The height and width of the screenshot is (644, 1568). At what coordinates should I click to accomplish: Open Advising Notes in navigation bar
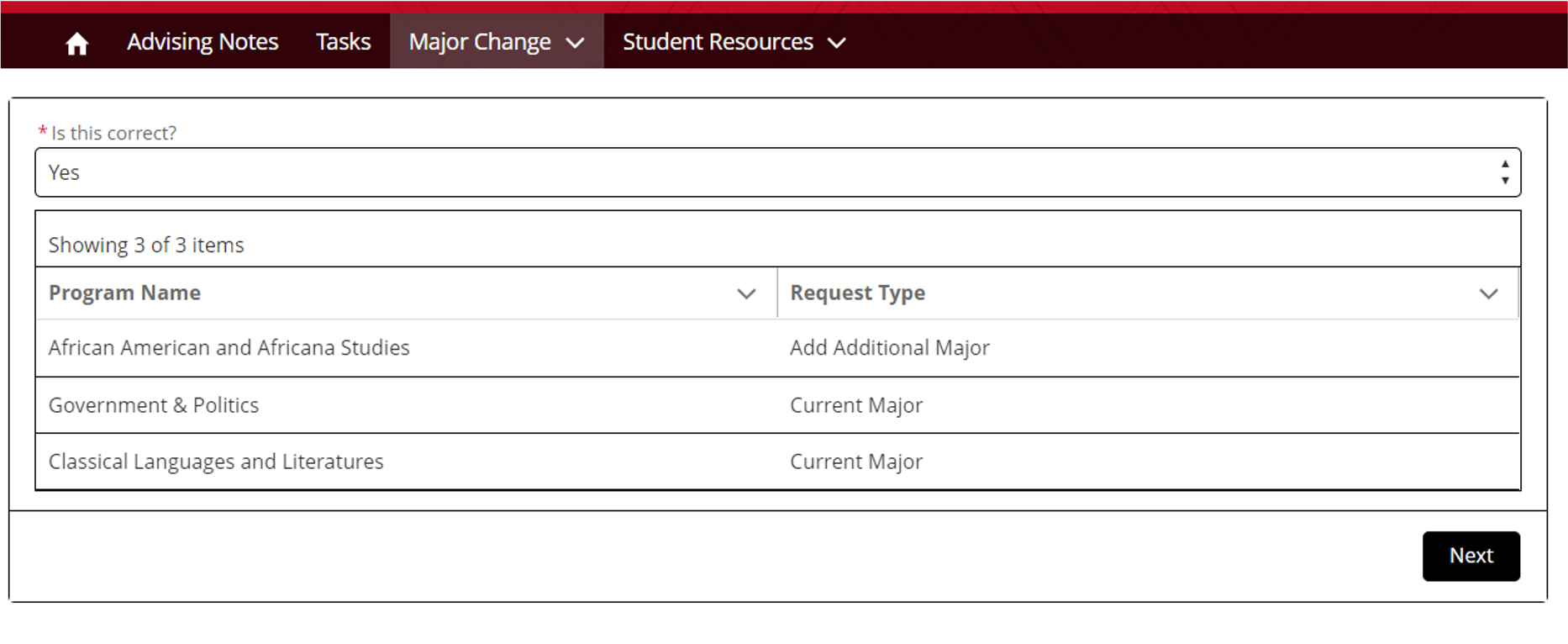tap(203, 42)
